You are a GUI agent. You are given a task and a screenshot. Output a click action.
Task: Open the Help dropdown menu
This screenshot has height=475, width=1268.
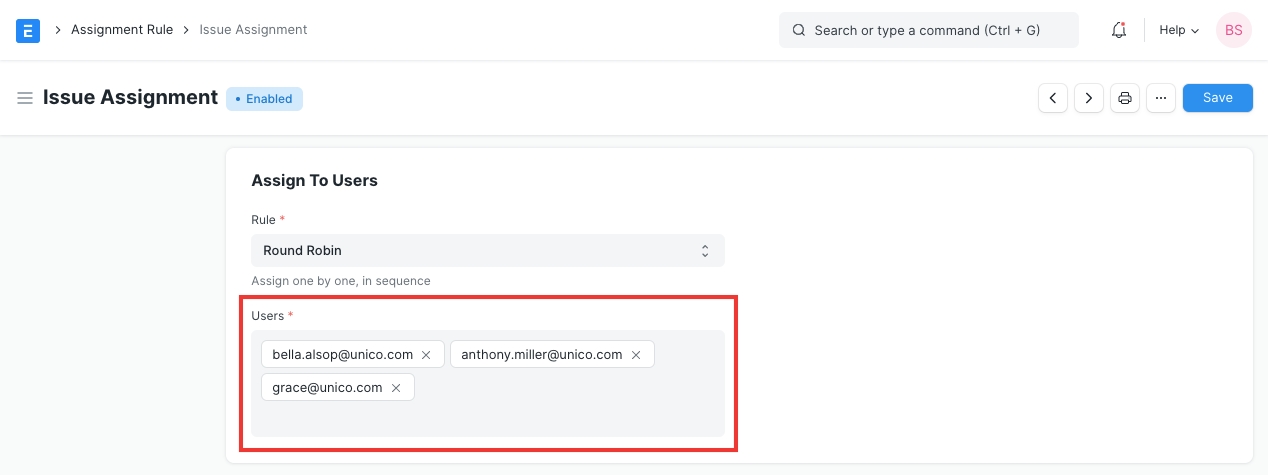1178,30
